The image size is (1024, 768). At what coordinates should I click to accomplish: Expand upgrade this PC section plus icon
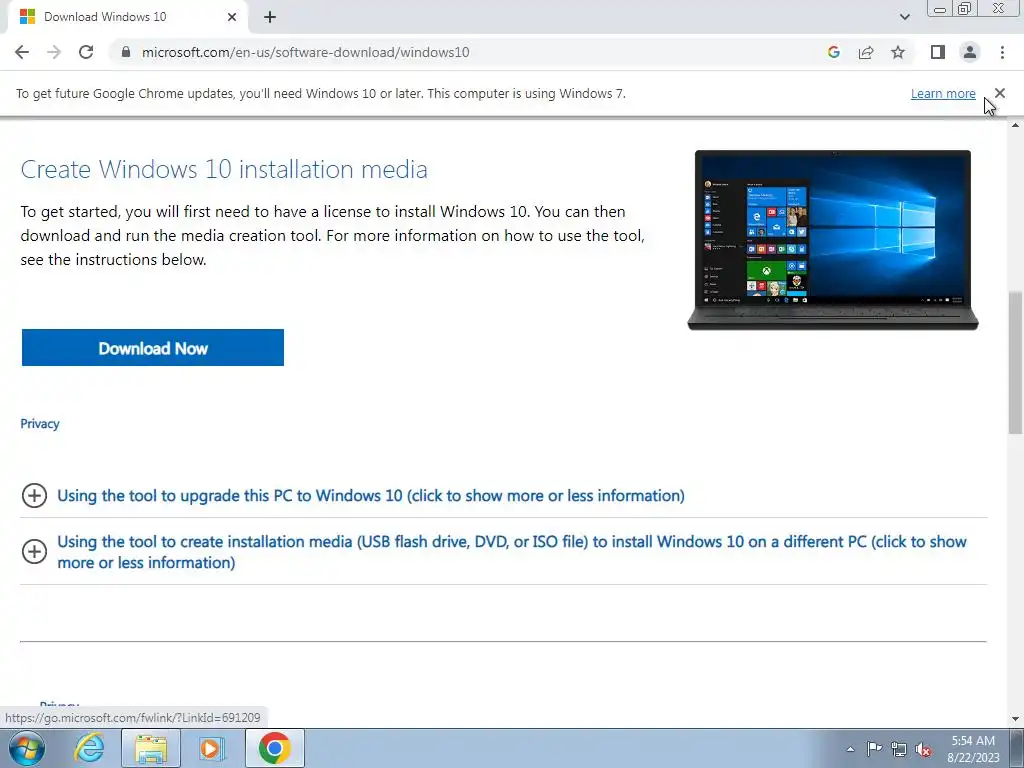click(34, 496)
